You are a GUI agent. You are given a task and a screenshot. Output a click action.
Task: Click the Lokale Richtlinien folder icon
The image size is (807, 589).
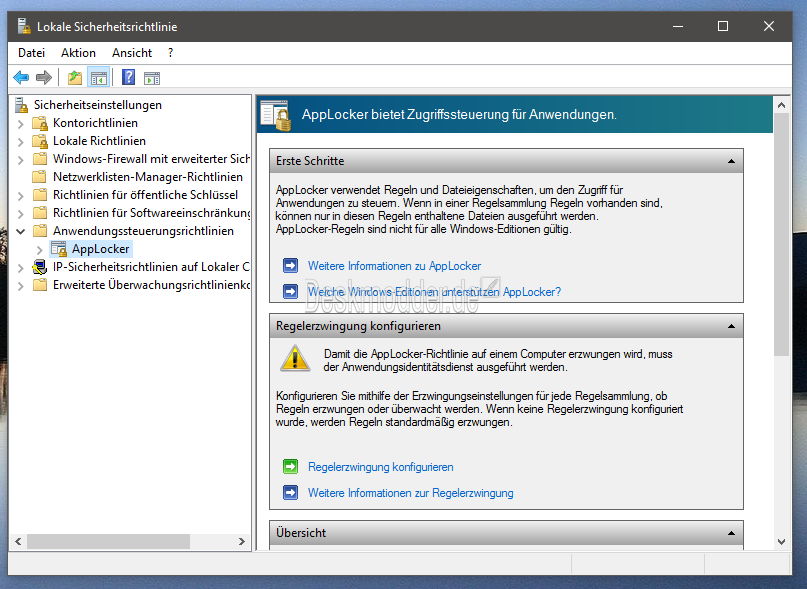point(40,141)
